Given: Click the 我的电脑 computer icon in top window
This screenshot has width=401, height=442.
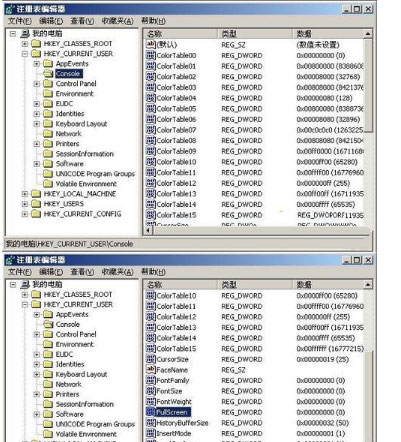Looking at the screenshot, I should click(x=25, y=33).
